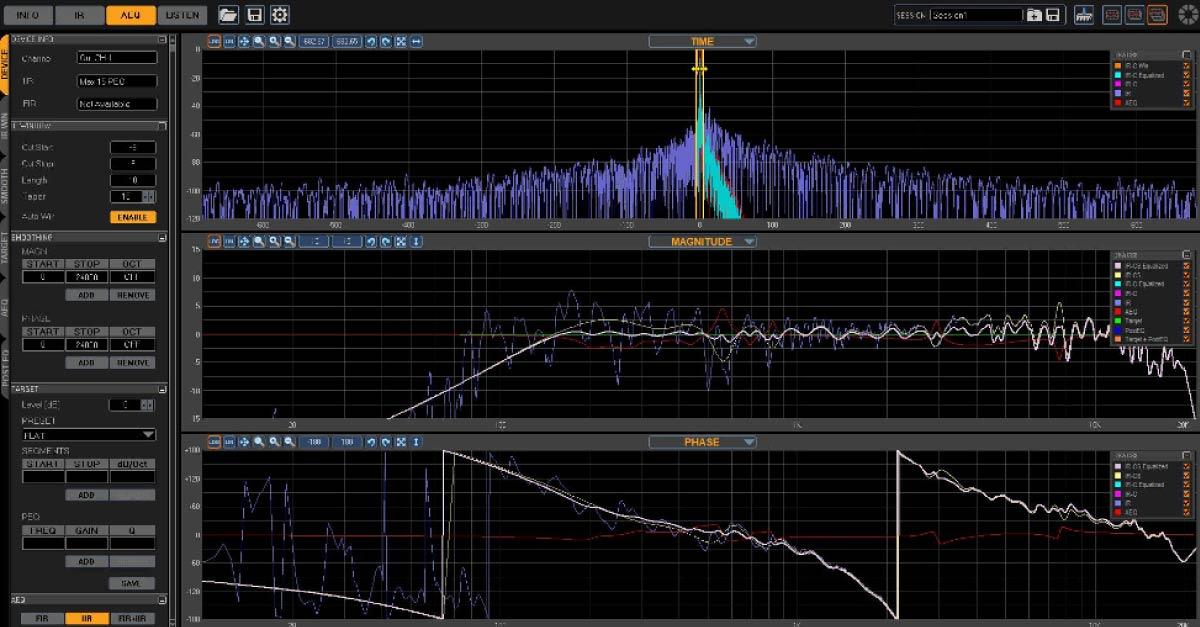Toggle the AEQ trace checkbox in TIME legend
The width and height of the screenshot is (1200, 627).
click(1186, 102)
